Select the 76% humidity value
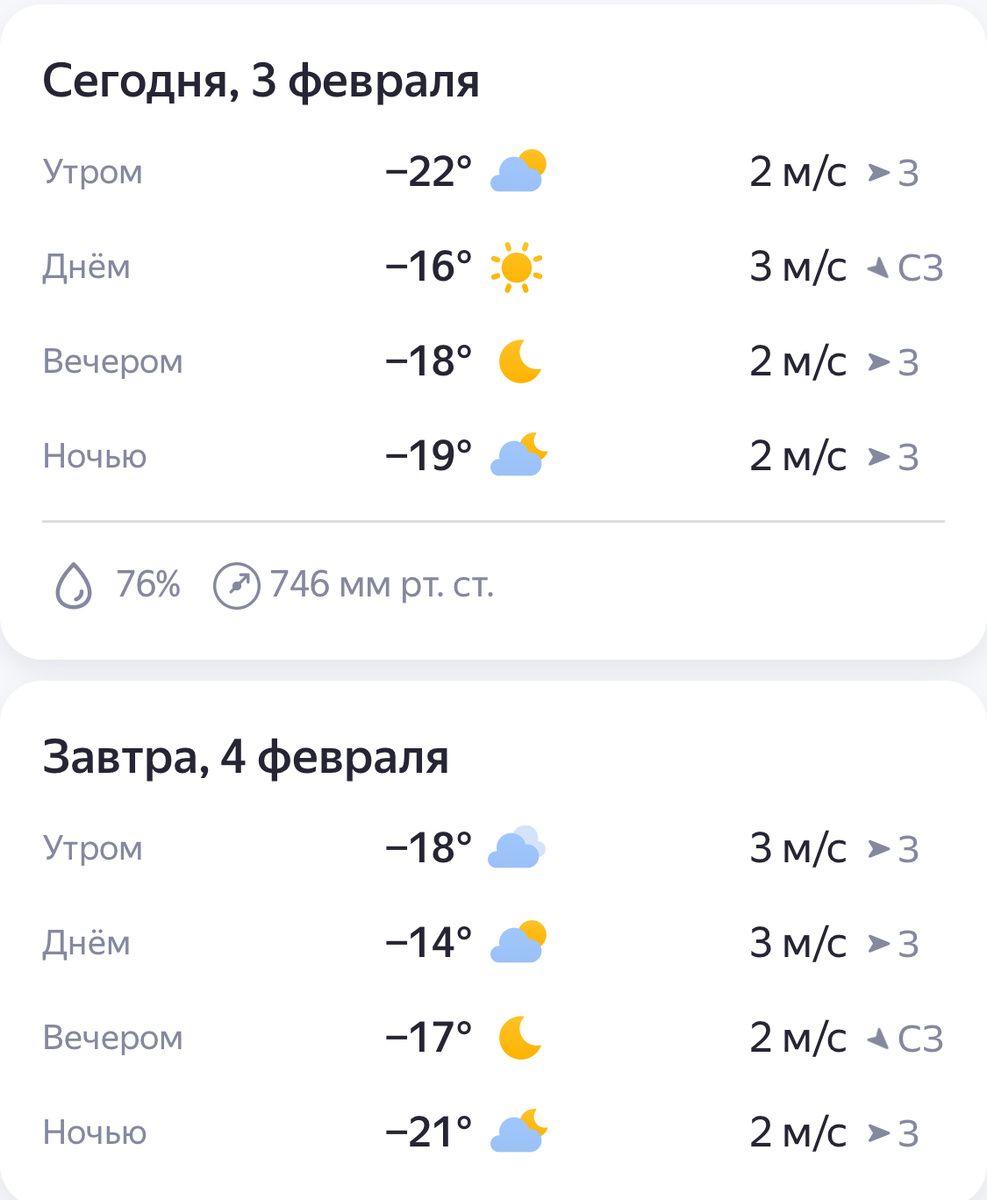Viewport: 987px width, 1200px height. [x=148, y=584]
